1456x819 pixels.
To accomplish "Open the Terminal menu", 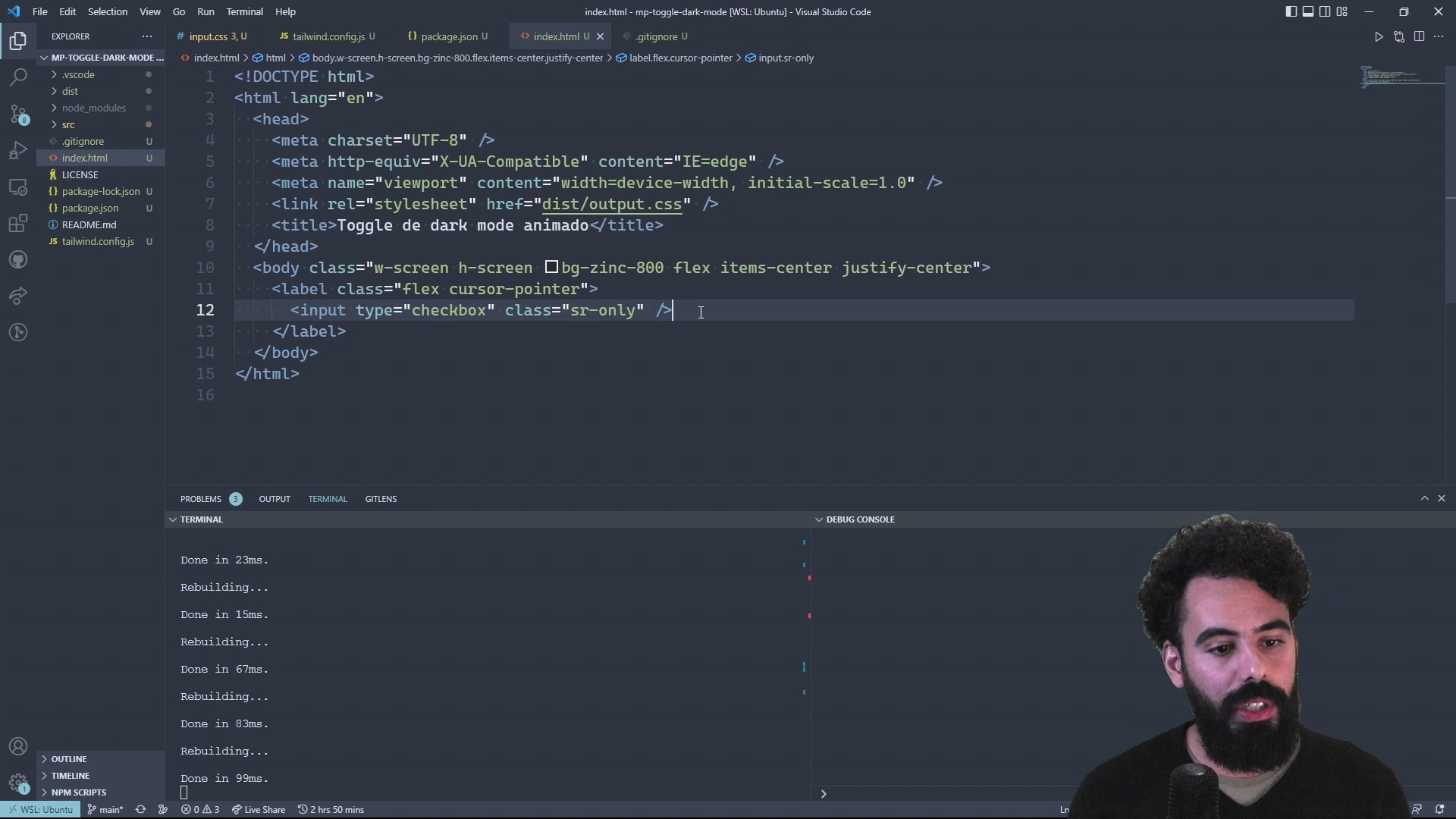I will 244,11.
